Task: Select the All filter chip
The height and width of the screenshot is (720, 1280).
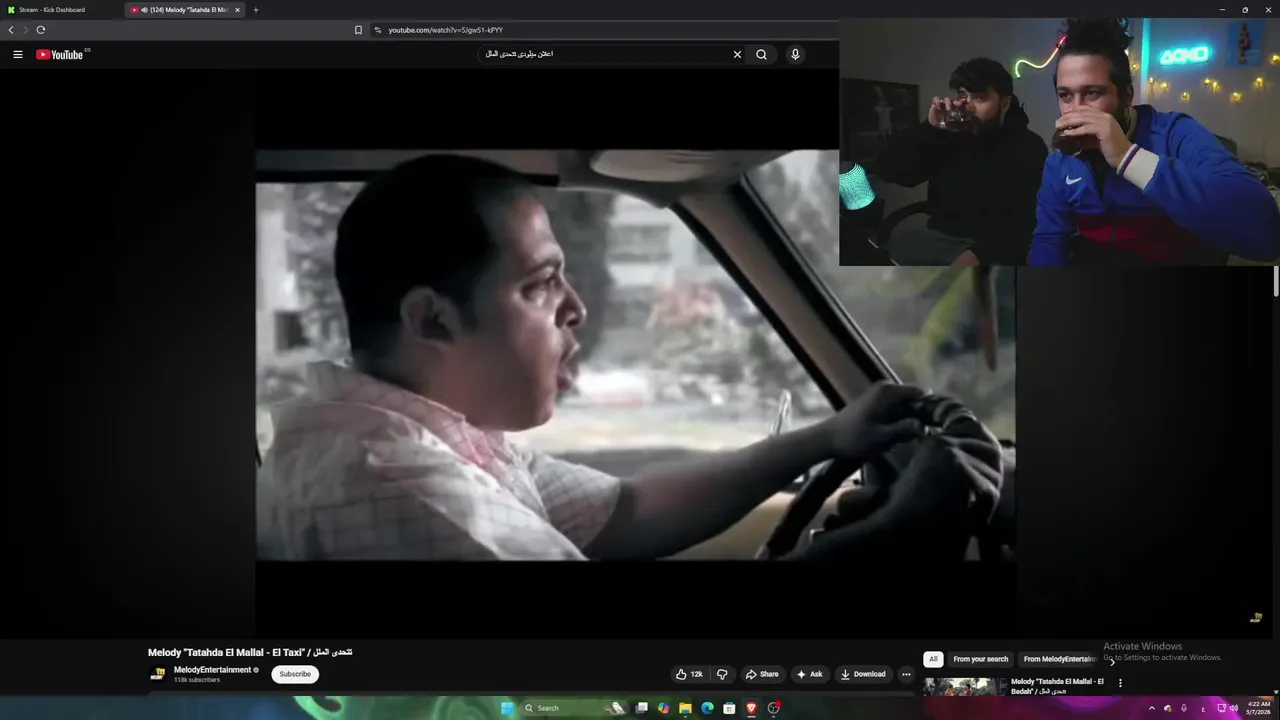Action: [x=933, y=659]
